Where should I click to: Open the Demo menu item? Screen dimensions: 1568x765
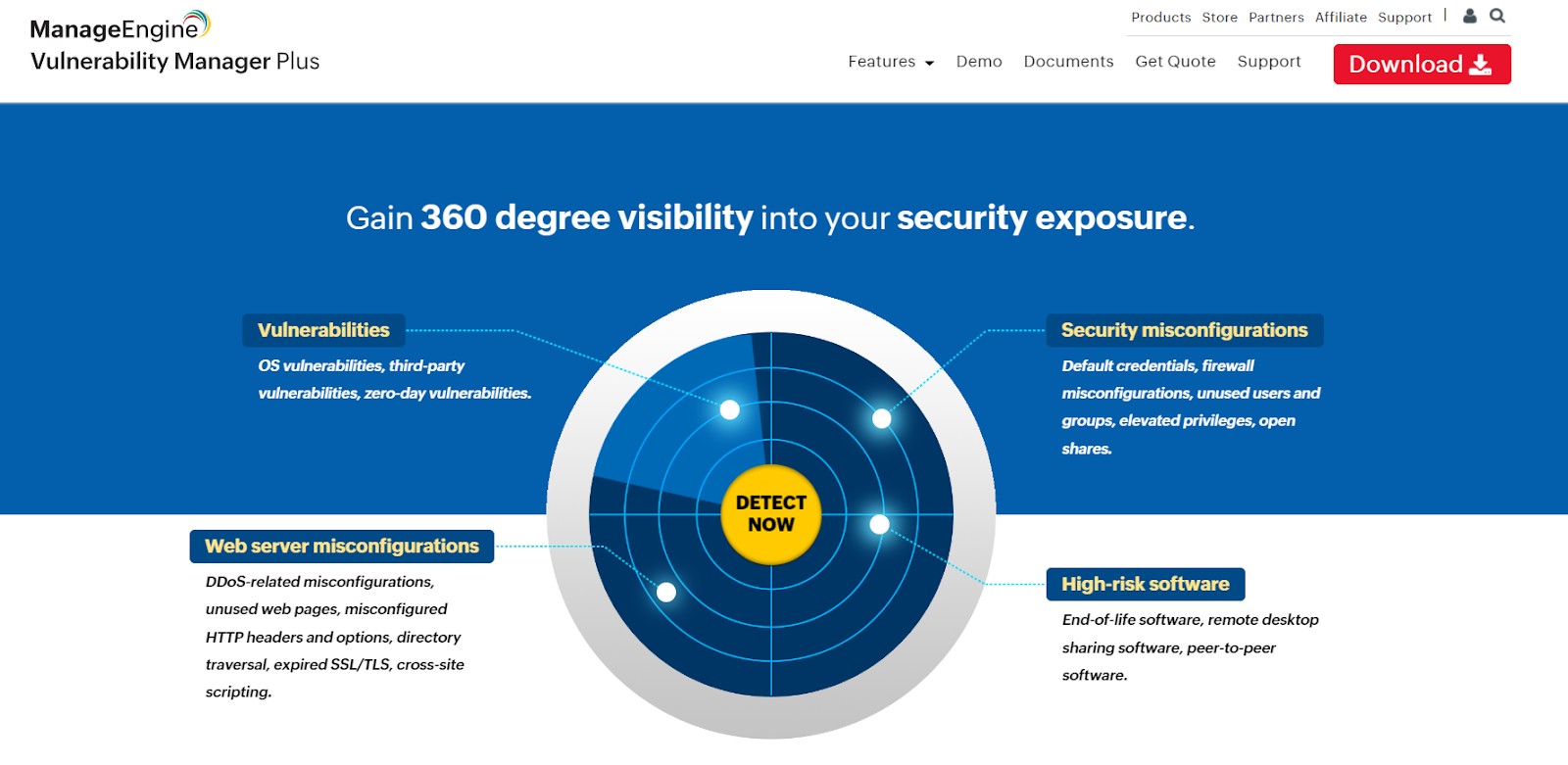[978, 62]
